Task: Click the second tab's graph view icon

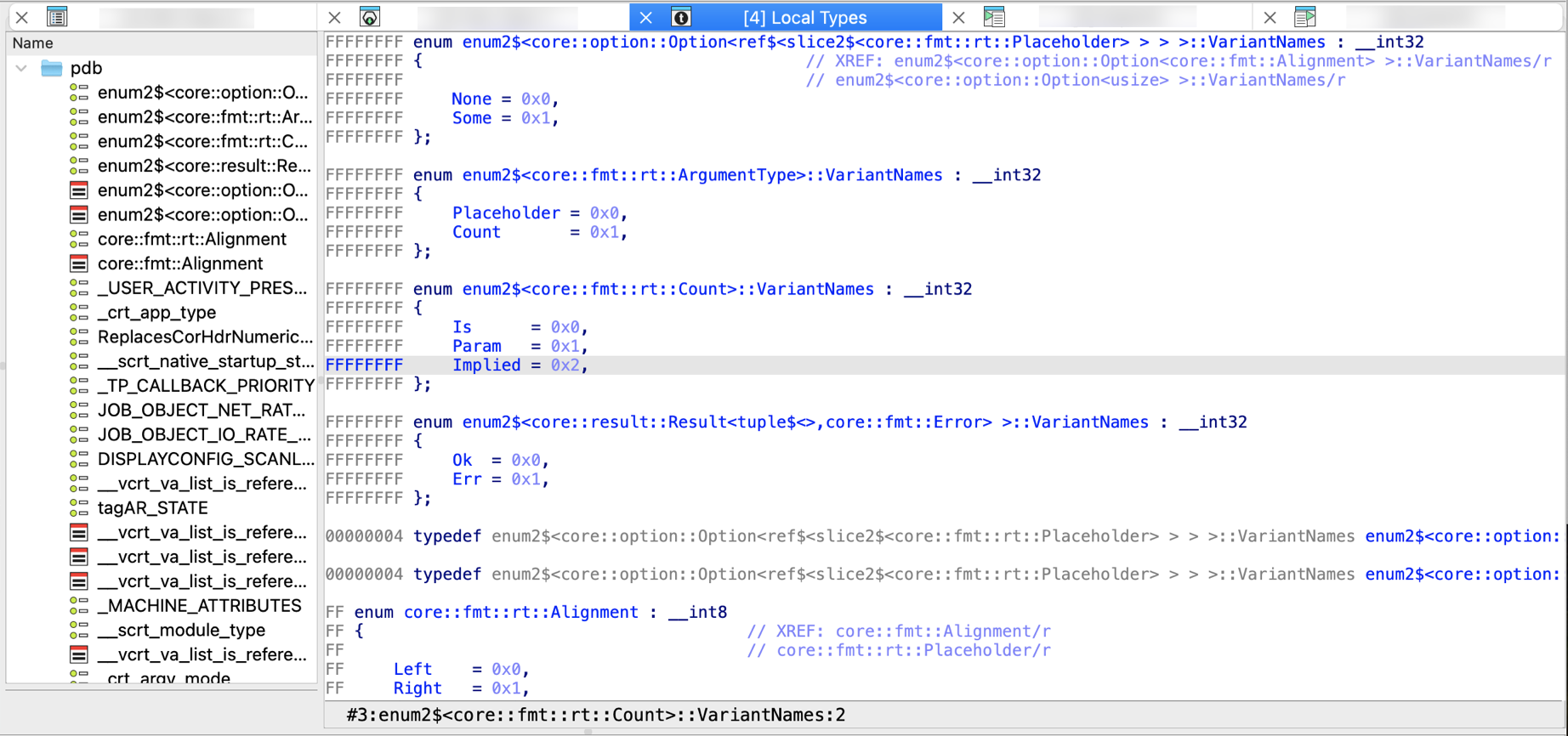Action: pyautogui.click(x=370, y=17)
